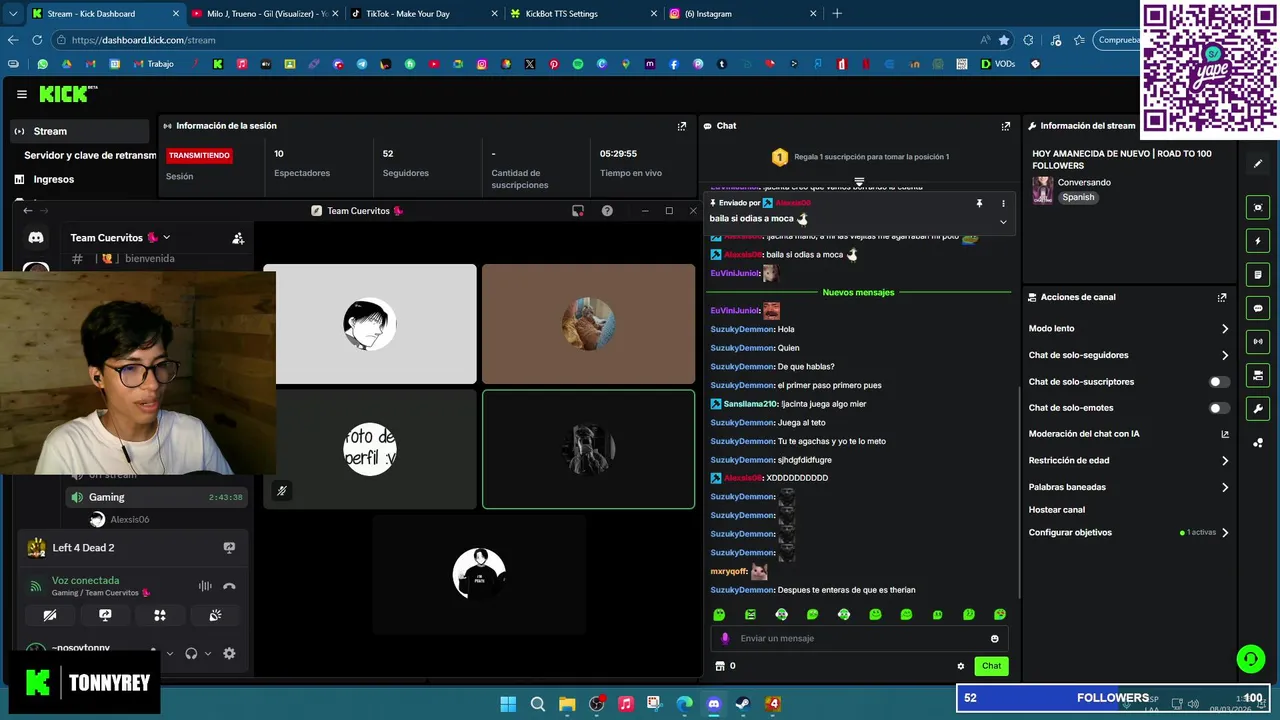Screen dimensions: 1280x720
Task: Open Discord user settings gear
Action: pyautogui.click(x=229, y=654)
